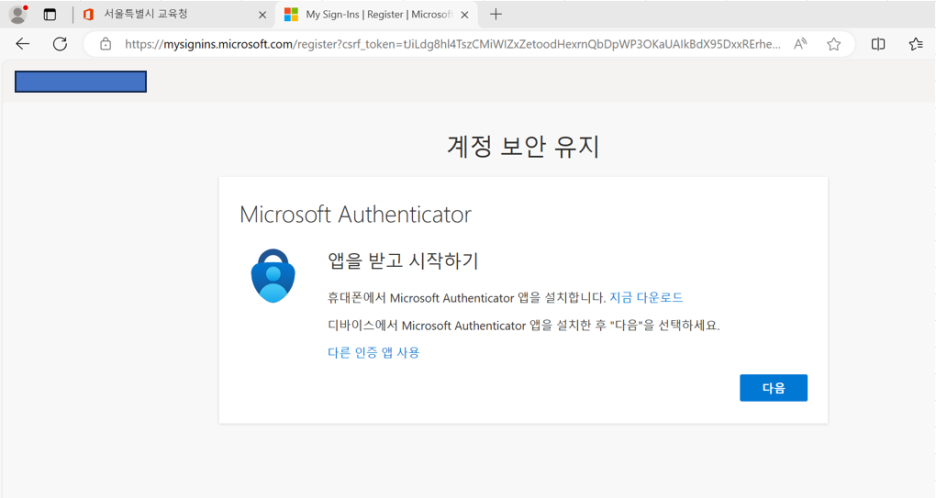This screenshot has width=936, height=498.
Task: Click the 다른 인증 앱 사용 link
Action: 374,352
